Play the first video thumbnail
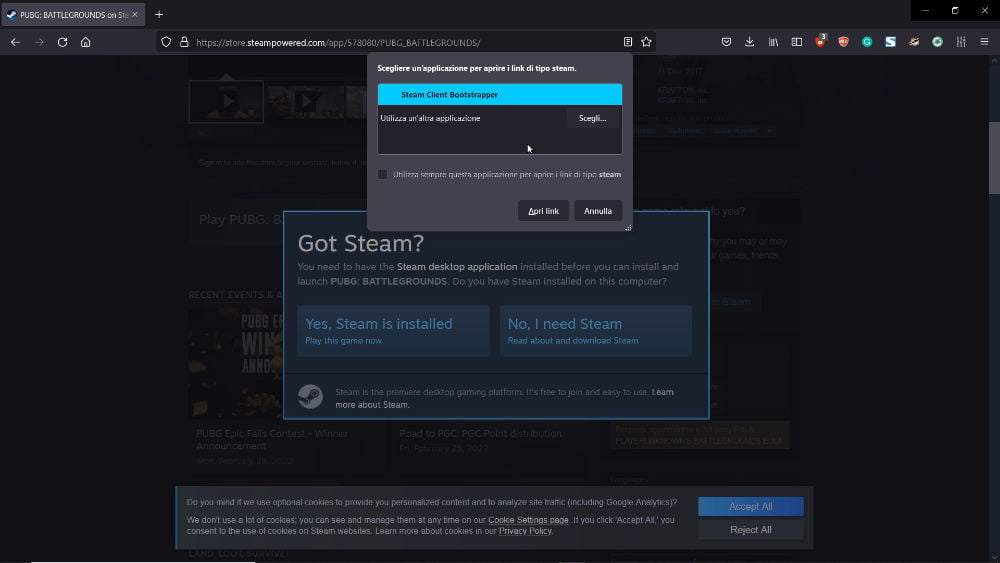1000x563 pixels. [x=226, y=101]
